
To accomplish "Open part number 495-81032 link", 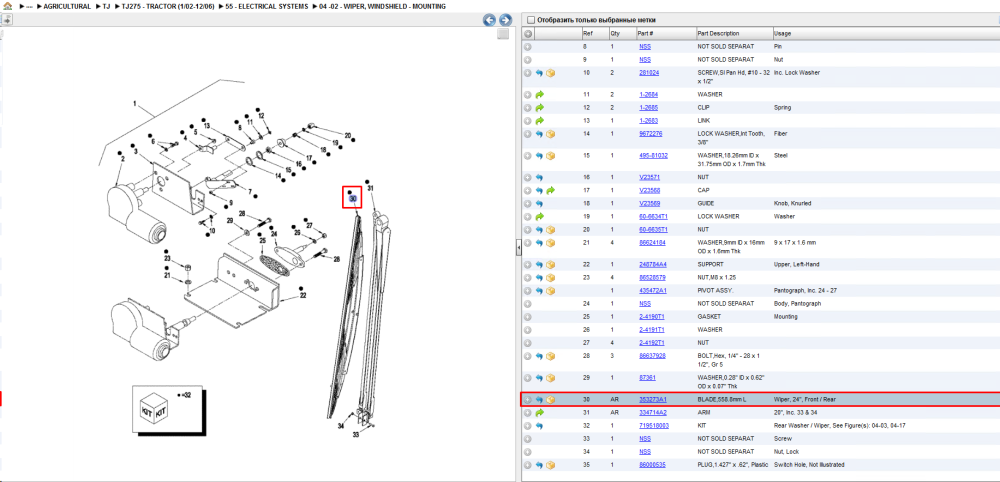I will click(654, 156).
